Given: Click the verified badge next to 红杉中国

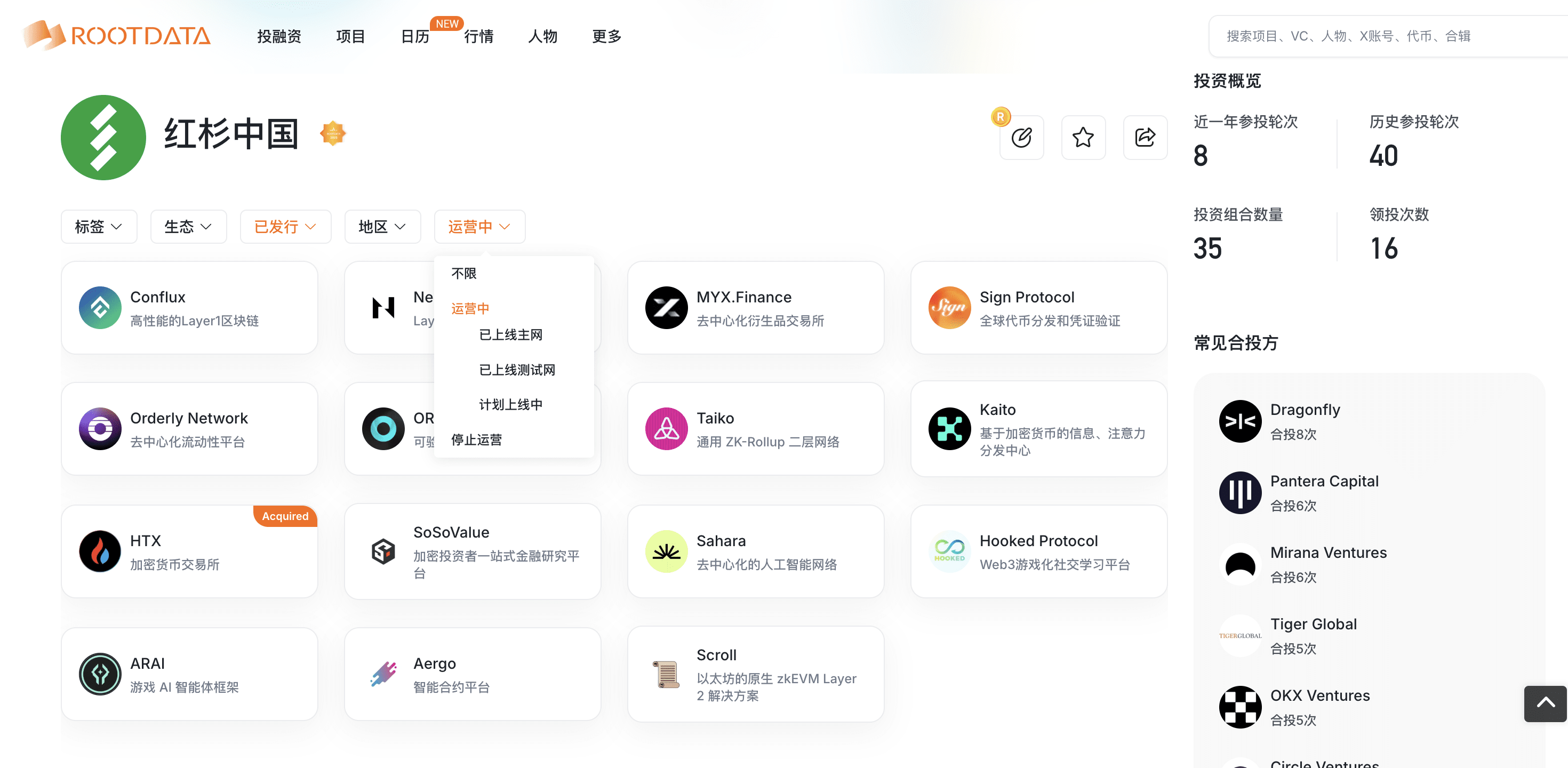Looking at the screenshot, I should tap(333, 133).
